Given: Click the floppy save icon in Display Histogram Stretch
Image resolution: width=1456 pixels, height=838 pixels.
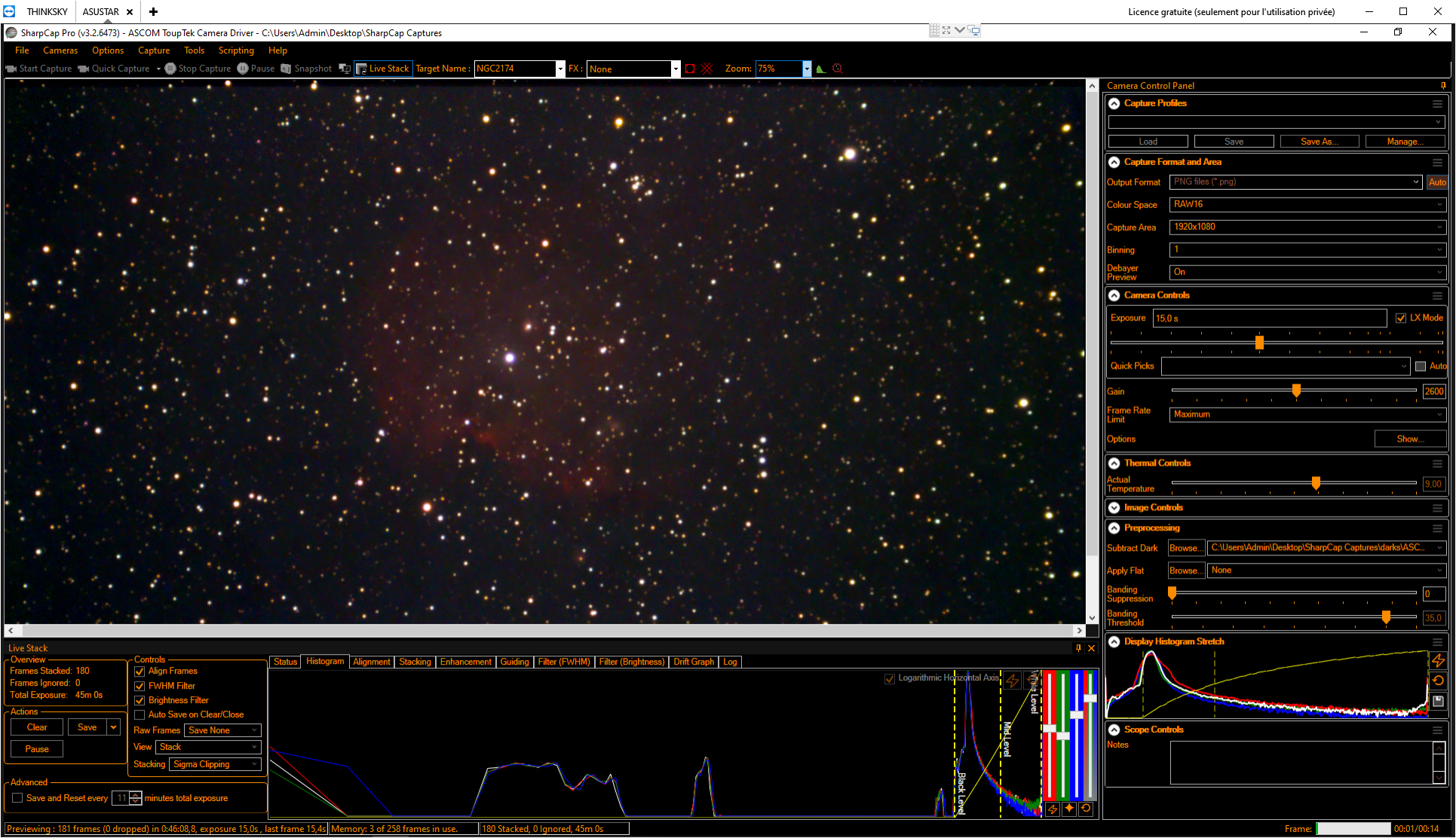Looking at the screenshot, I should pyautogui.click(x=1439, y=701).
